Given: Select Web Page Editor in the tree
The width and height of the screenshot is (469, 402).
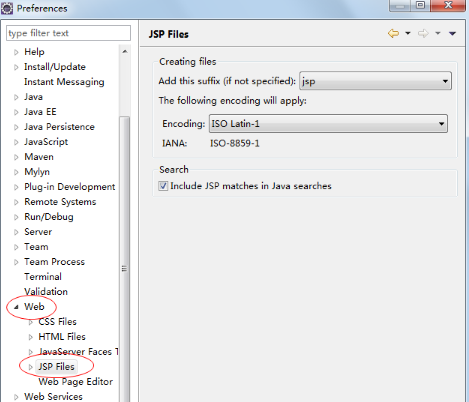Looking at the screenshot, I should [x=76, y=382].
